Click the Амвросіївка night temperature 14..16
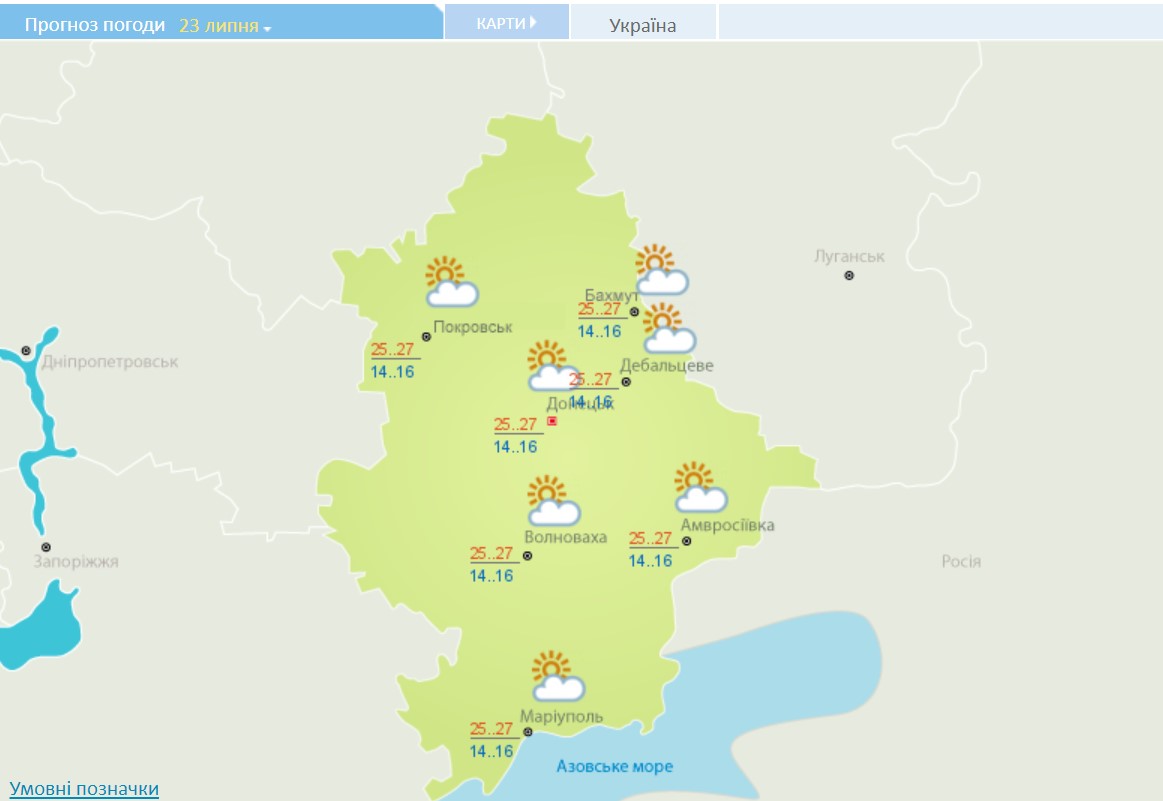The height and width of the screenshot is (801, 1163). tap(650, 561)
